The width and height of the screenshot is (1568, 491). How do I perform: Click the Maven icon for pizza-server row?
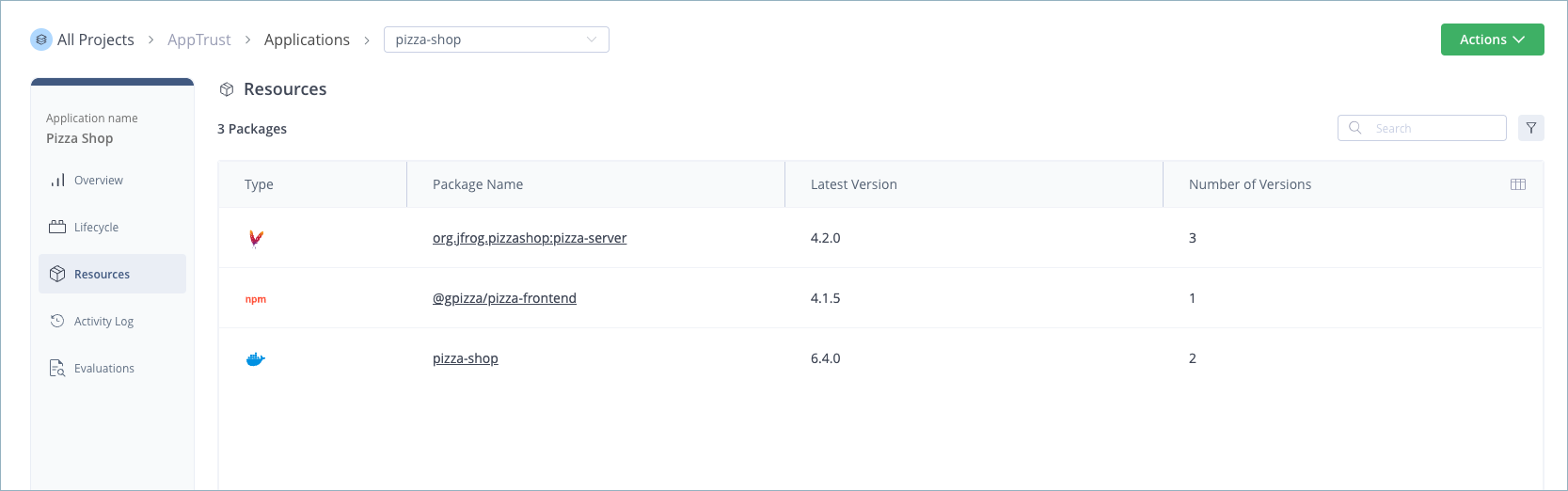click(x=255, y=238)
